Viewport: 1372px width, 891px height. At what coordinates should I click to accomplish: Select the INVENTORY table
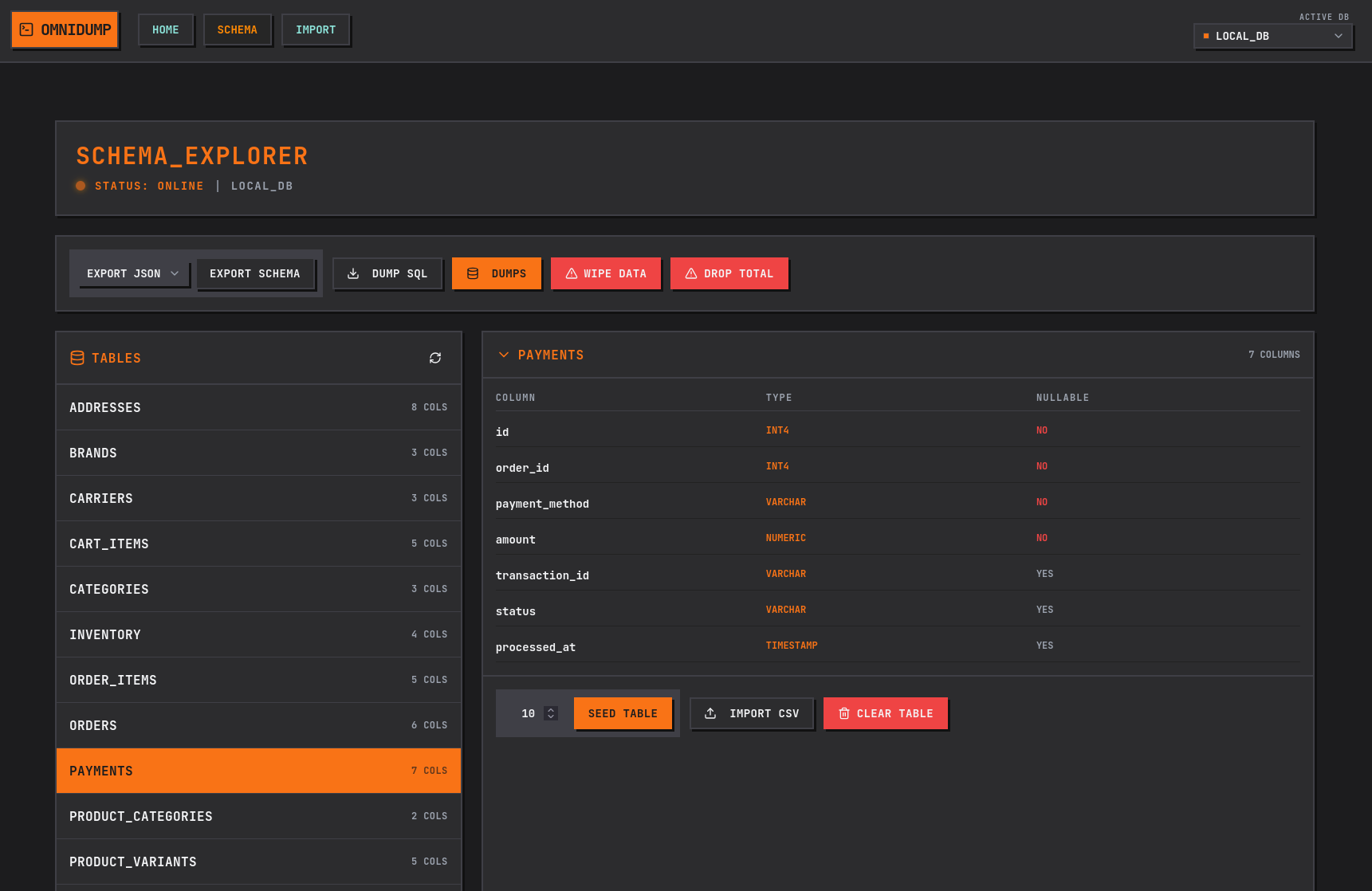pos(258,634)
